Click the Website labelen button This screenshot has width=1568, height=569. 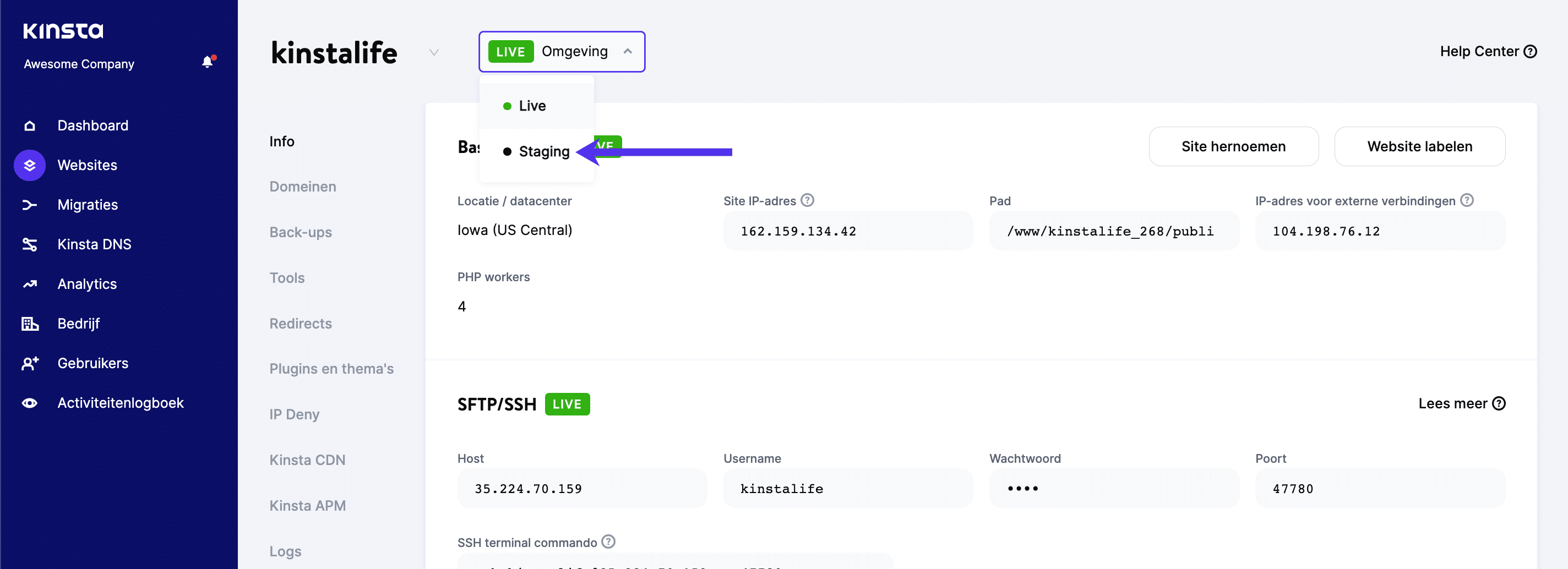[1419, 147]
